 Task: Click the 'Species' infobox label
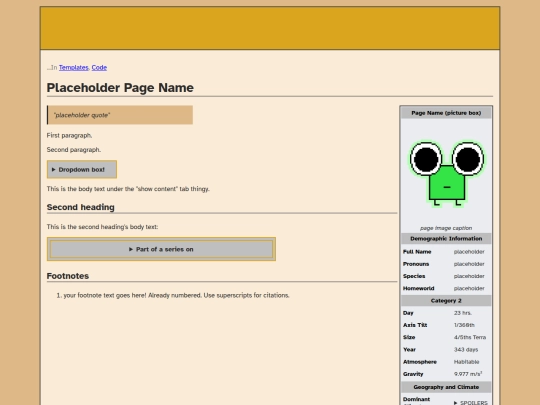coord(414,276)
